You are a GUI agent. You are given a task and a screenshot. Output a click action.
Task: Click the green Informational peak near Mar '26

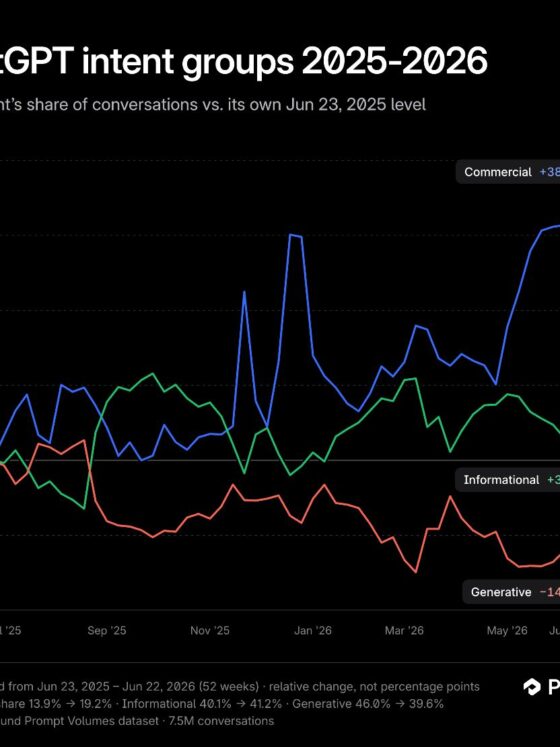coord(411,379)
